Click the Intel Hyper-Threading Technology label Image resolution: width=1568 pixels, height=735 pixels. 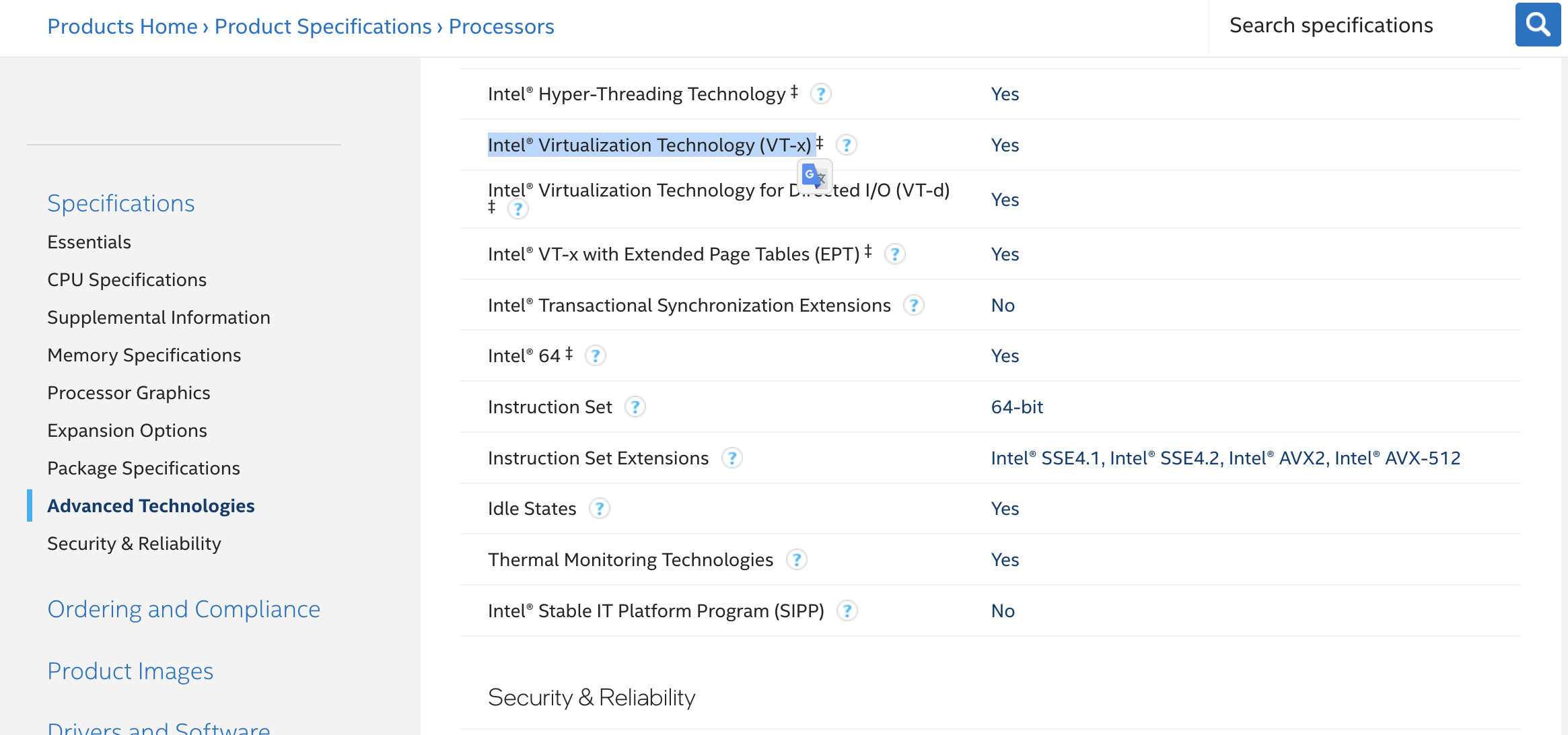[x=637, y=94]
